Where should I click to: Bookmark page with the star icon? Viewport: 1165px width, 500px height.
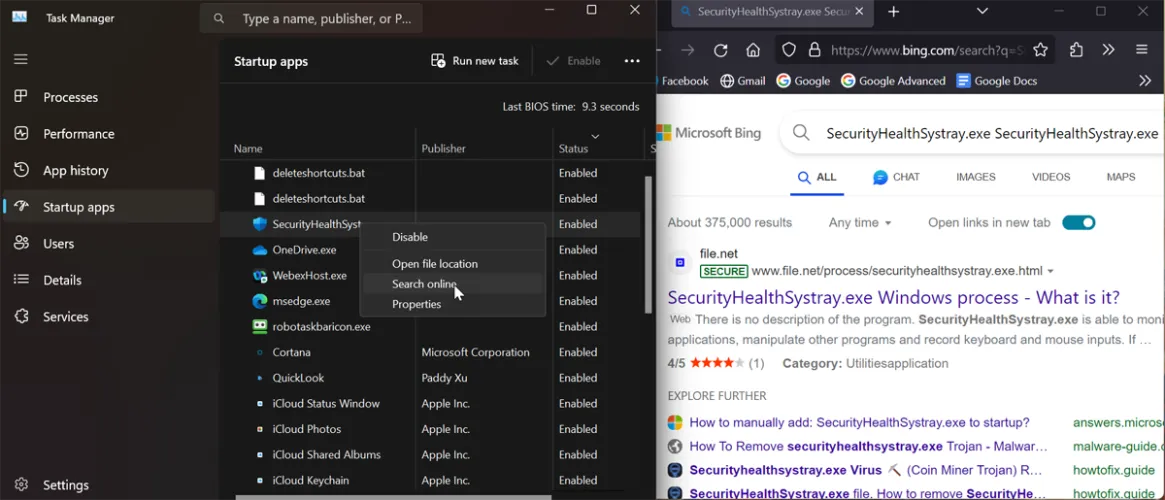coord(1040,50)
